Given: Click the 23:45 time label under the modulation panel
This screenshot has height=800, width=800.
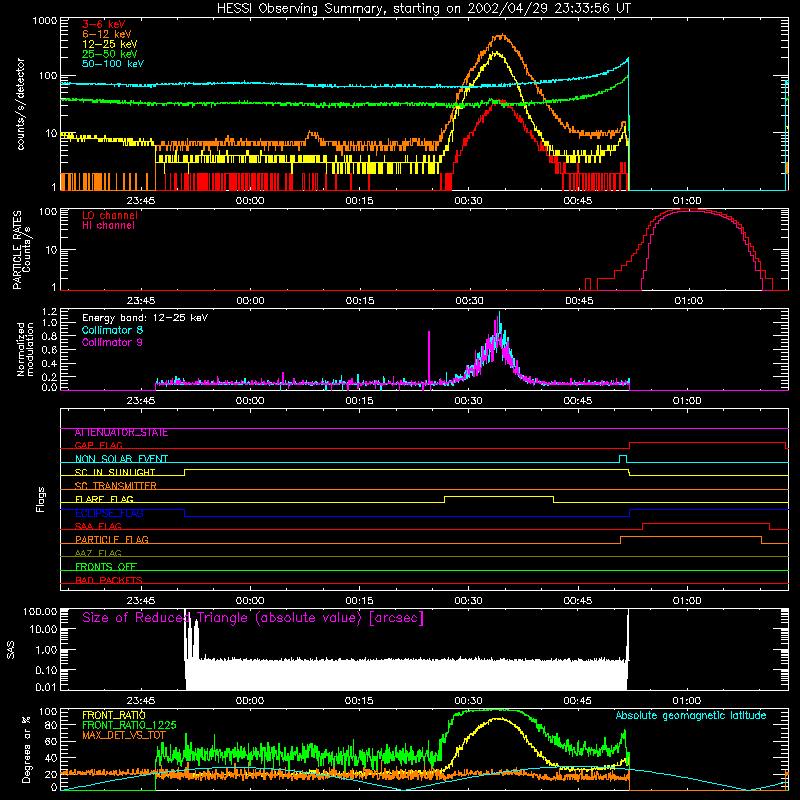Looking at the screenshot, I should (141, 401).
